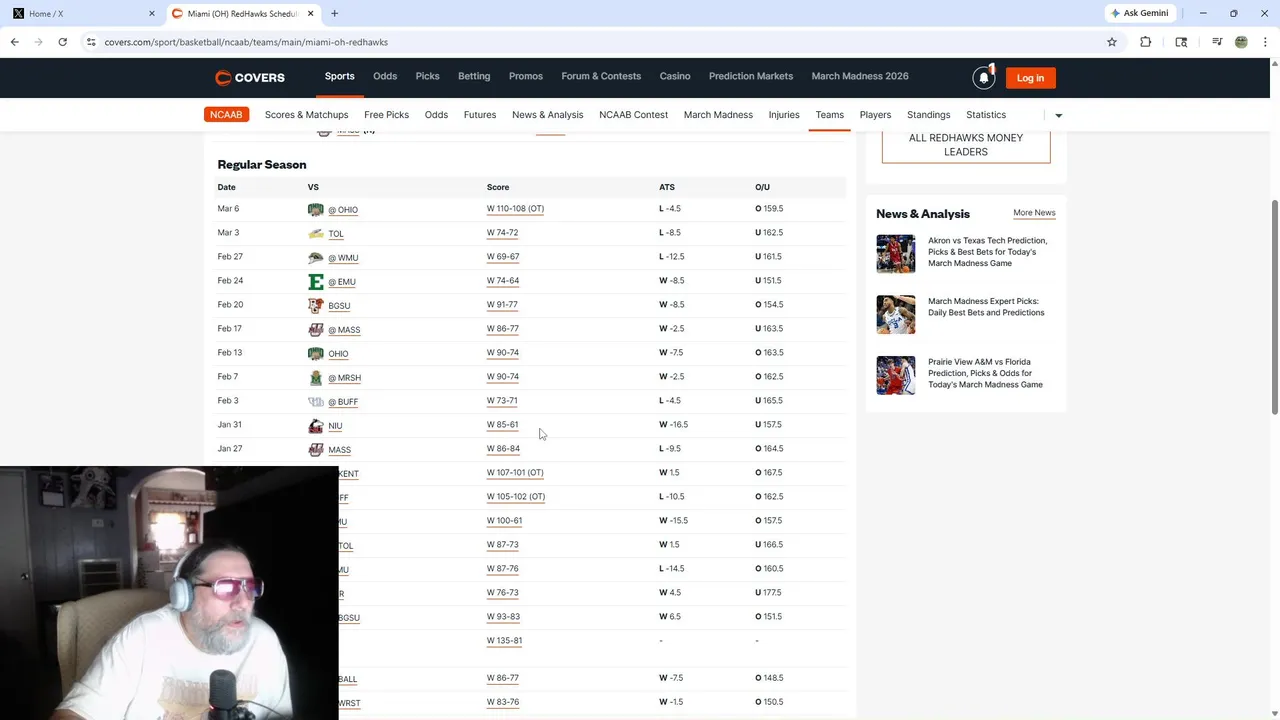Viewport: 1280px width, 720px height.
Task: Open the notifications bell icon
Action: click(x=984, y=78)
